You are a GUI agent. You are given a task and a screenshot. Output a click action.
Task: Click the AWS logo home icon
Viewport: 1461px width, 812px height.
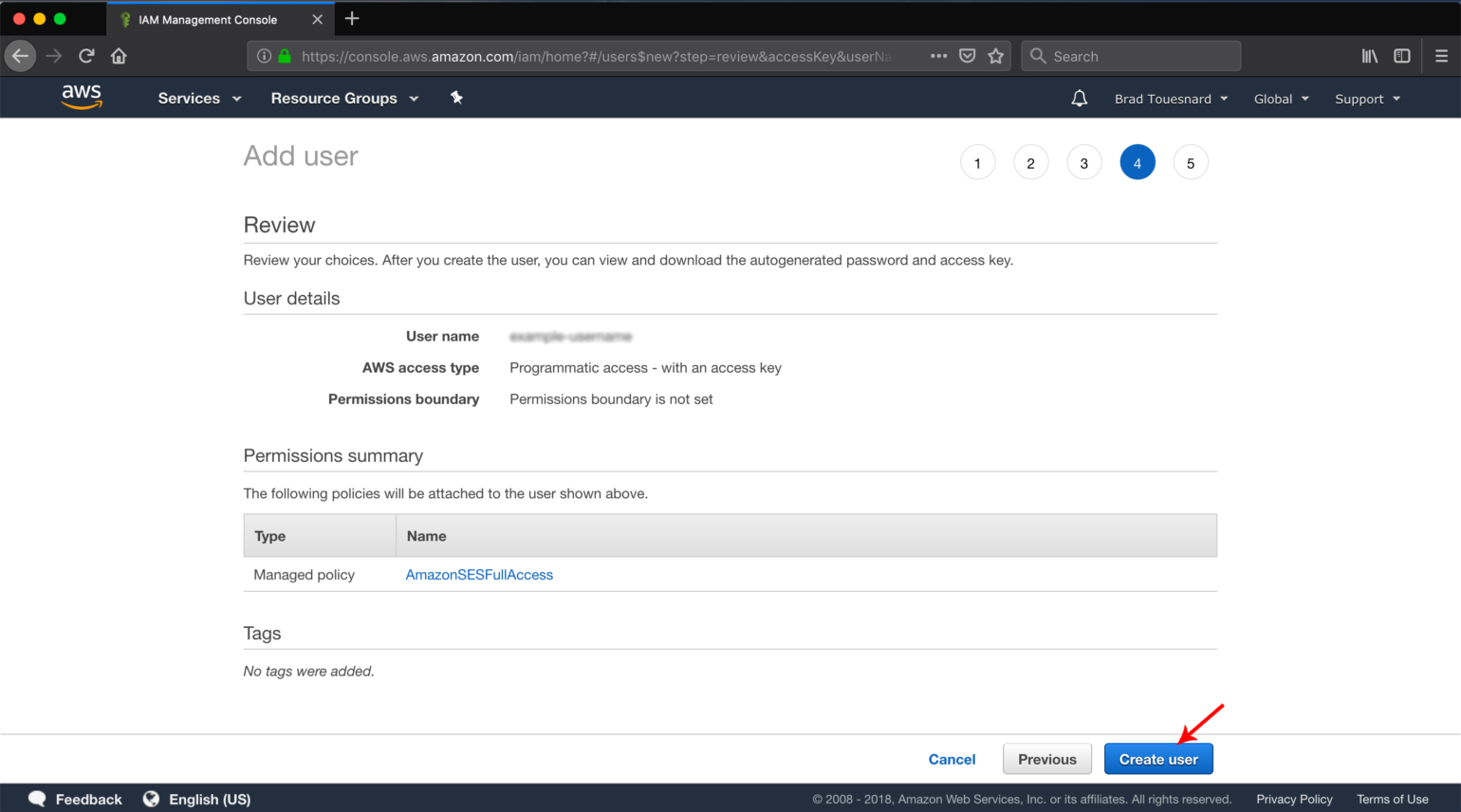82,97
